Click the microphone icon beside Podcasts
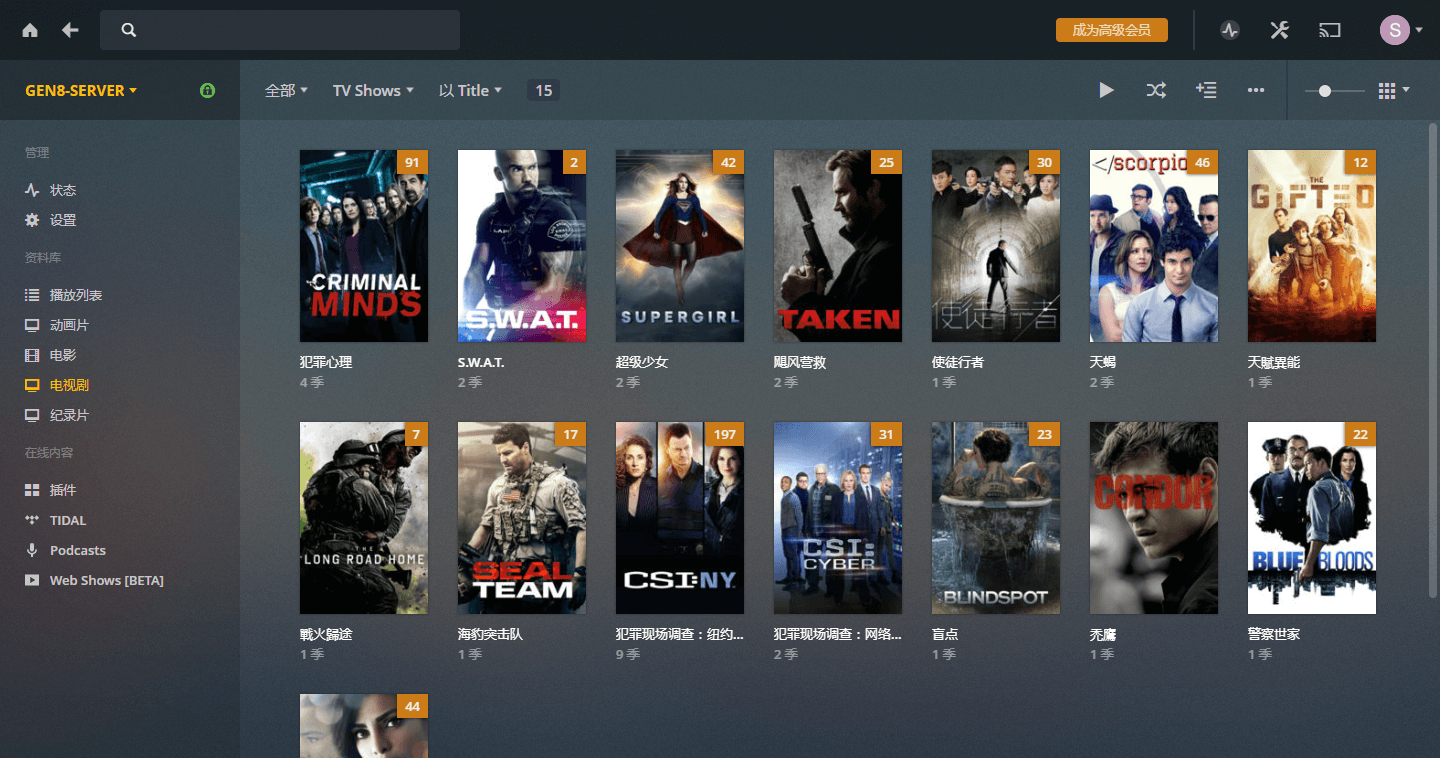Image resolution: width=1440 pixels, height=758 pixels. [x=32, y=550]
